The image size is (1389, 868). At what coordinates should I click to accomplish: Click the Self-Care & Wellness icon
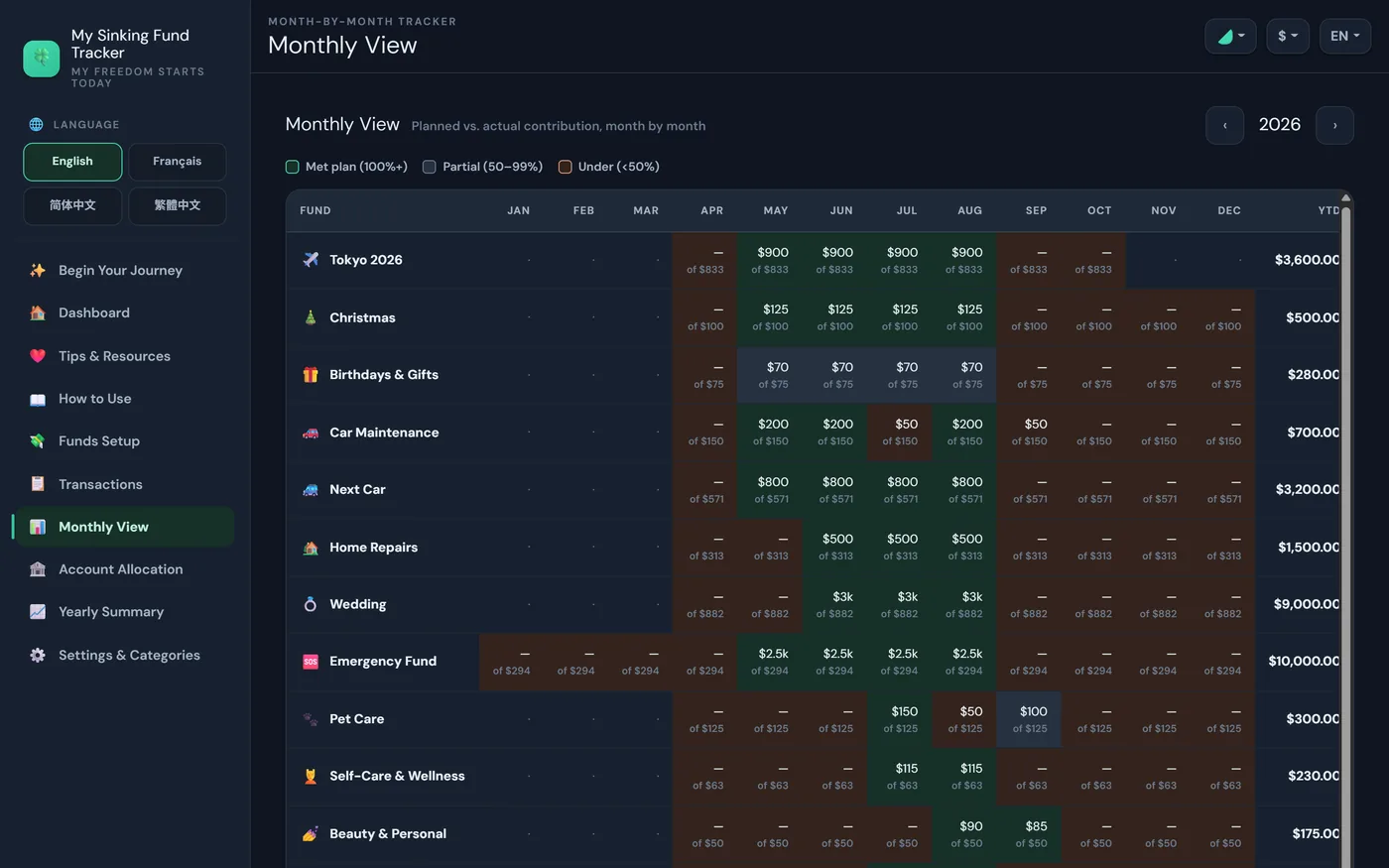311,776
